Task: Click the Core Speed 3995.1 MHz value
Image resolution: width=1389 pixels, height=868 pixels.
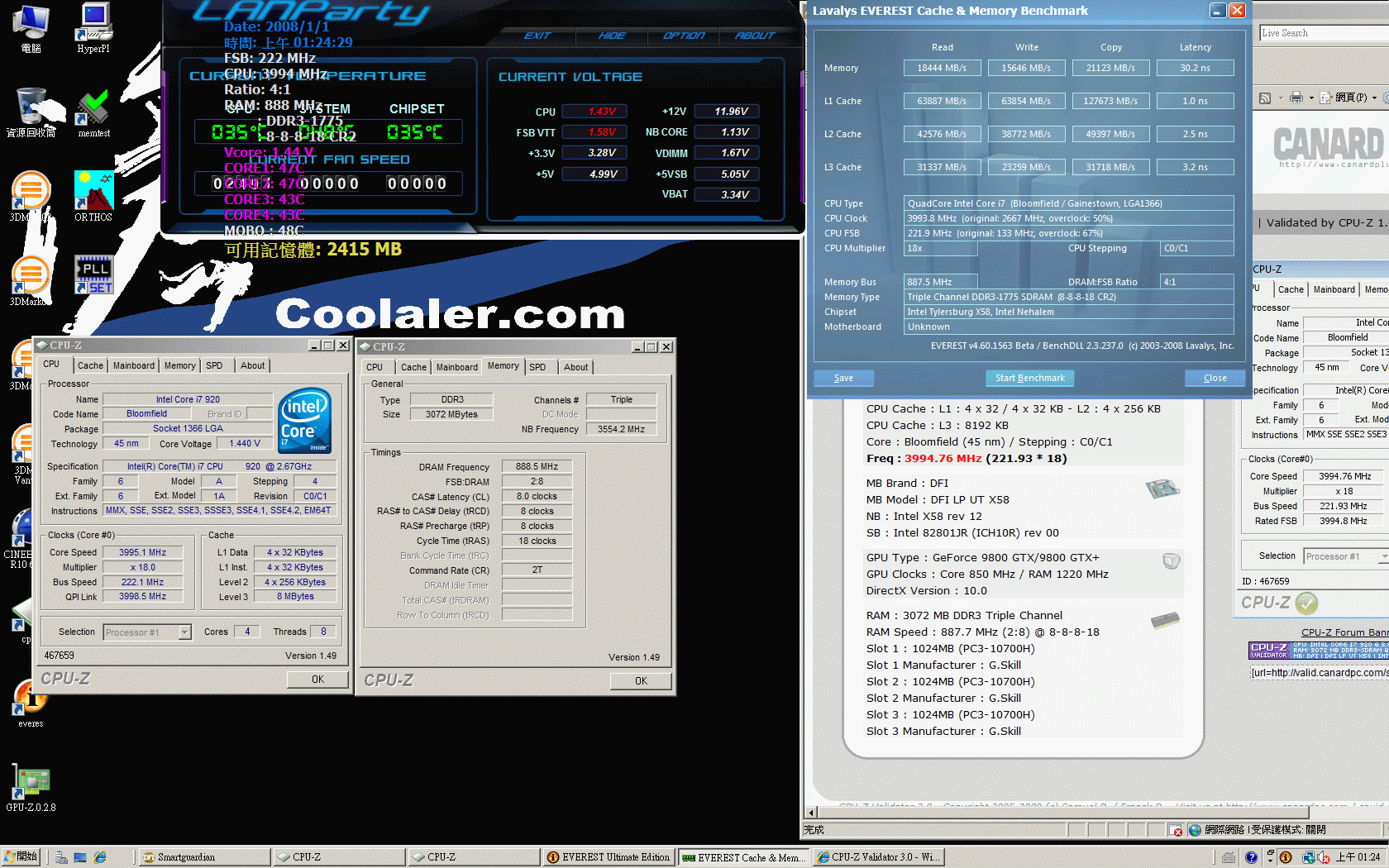Action: pyautogui.click(x=142, y=552)
